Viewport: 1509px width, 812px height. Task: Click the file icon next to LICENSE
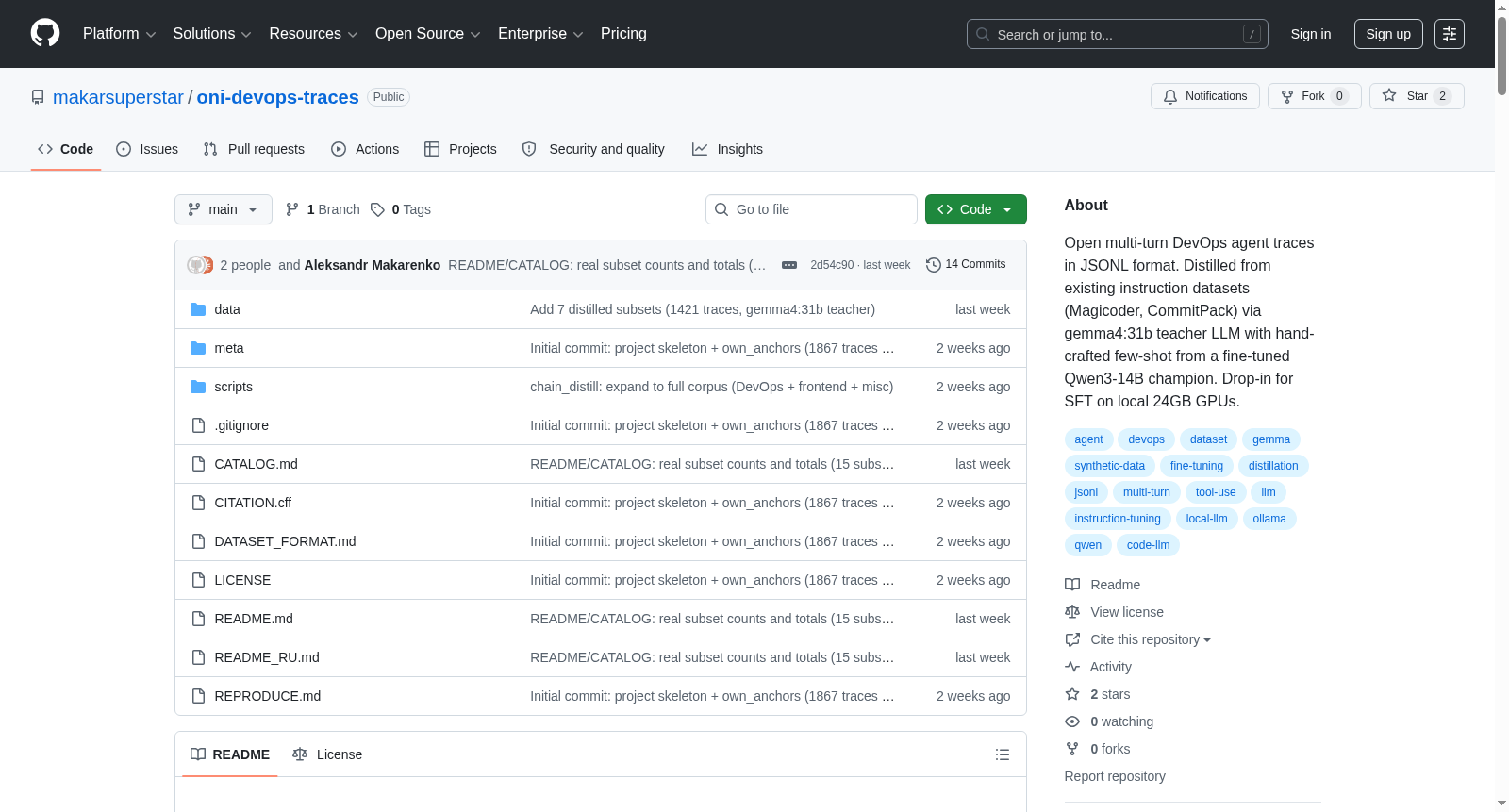click(198, 580)
